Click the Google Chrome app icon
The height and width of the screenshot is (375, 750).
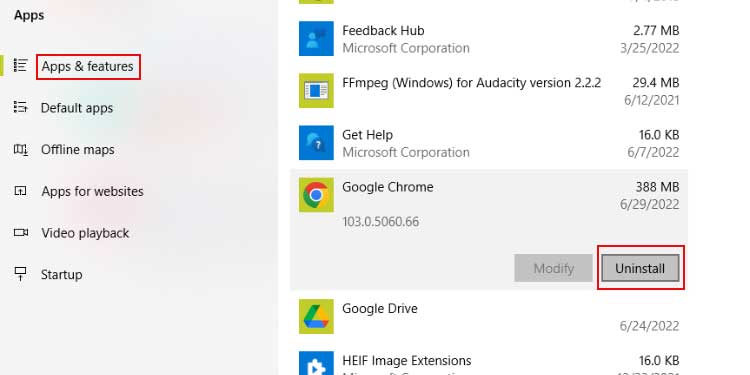[x=316, y=195]
